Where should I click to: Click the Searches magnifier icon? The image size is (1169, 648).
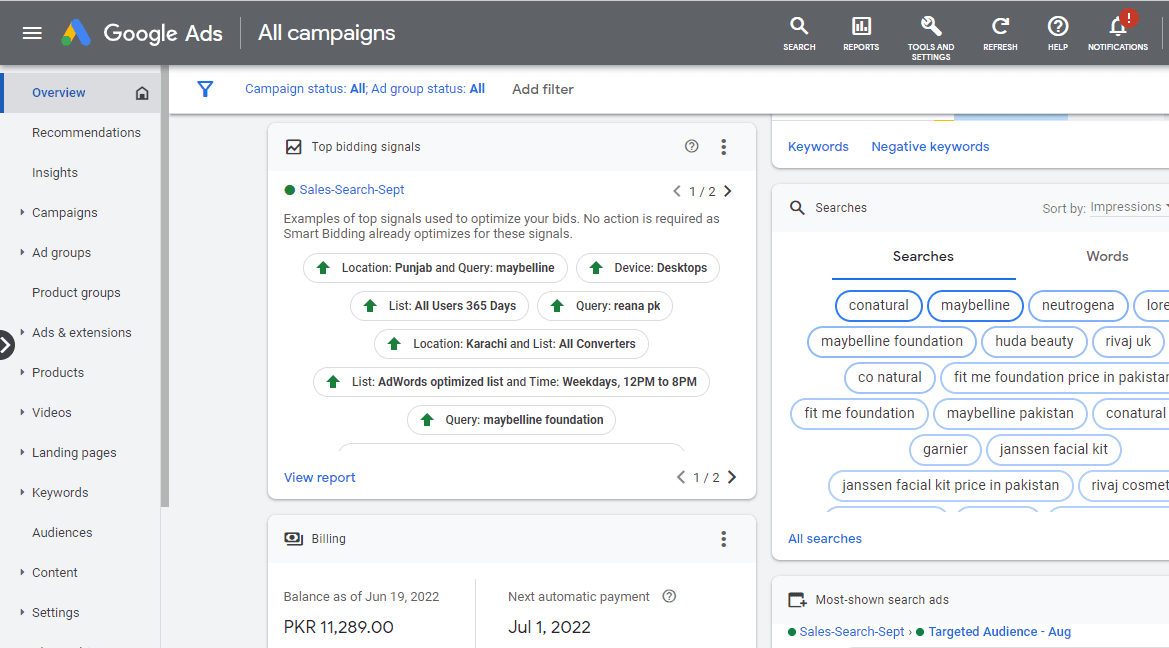(797, 207)
